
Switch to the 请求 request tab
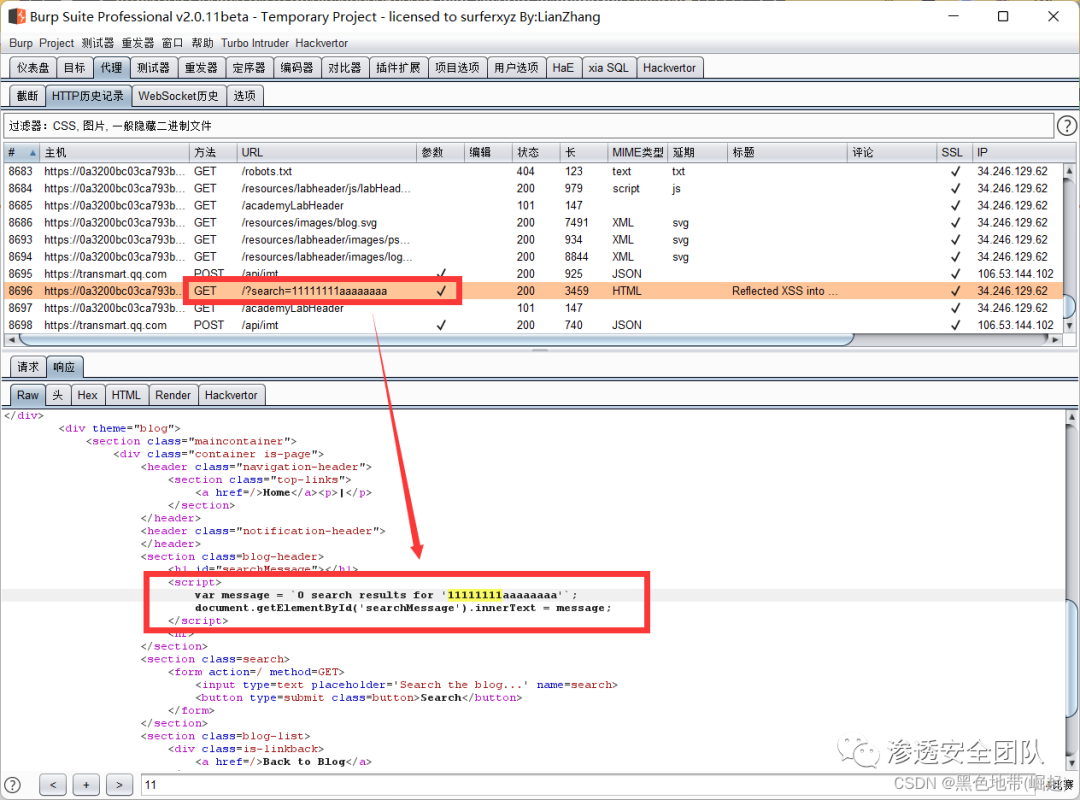click(x=28, y=367)
